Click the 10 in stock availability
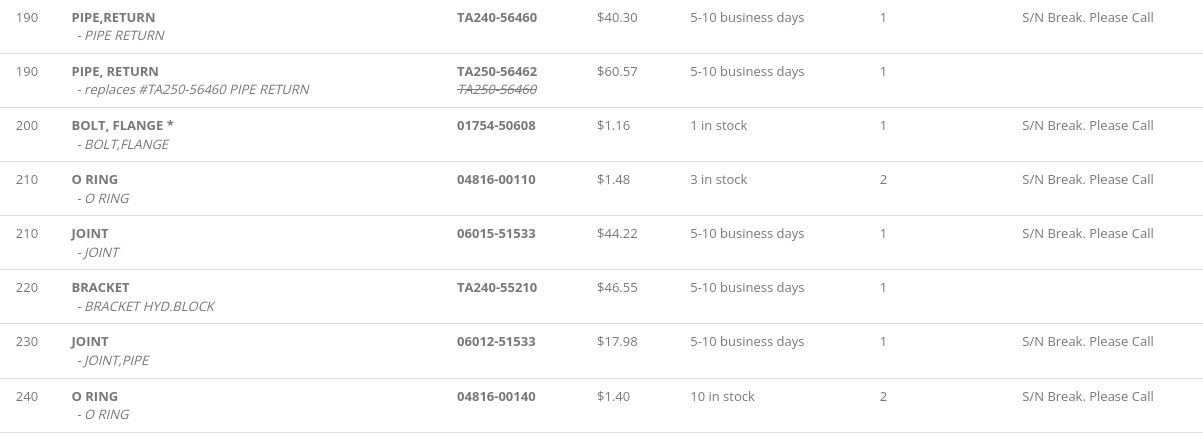Image resolution: width=1203 pixels, height=436 pixels. coord(722,397)
